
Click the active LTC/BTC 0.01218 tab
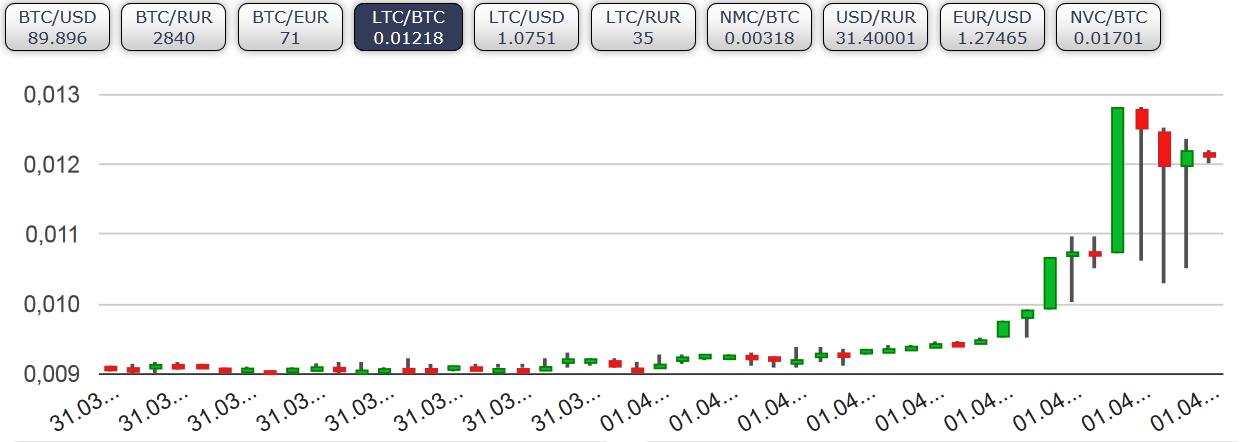click(407, 27)
